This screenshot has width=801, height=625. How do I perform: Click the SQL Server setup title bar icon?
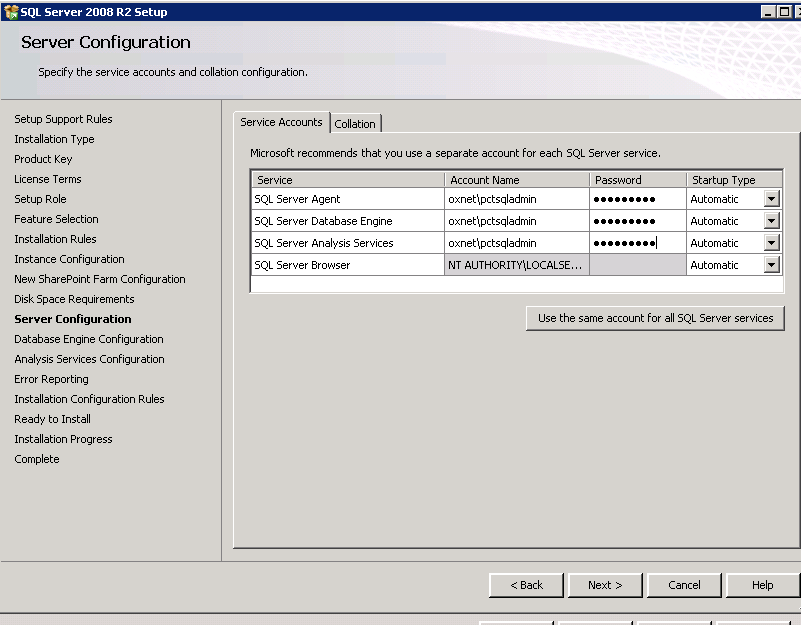point(11,12)
